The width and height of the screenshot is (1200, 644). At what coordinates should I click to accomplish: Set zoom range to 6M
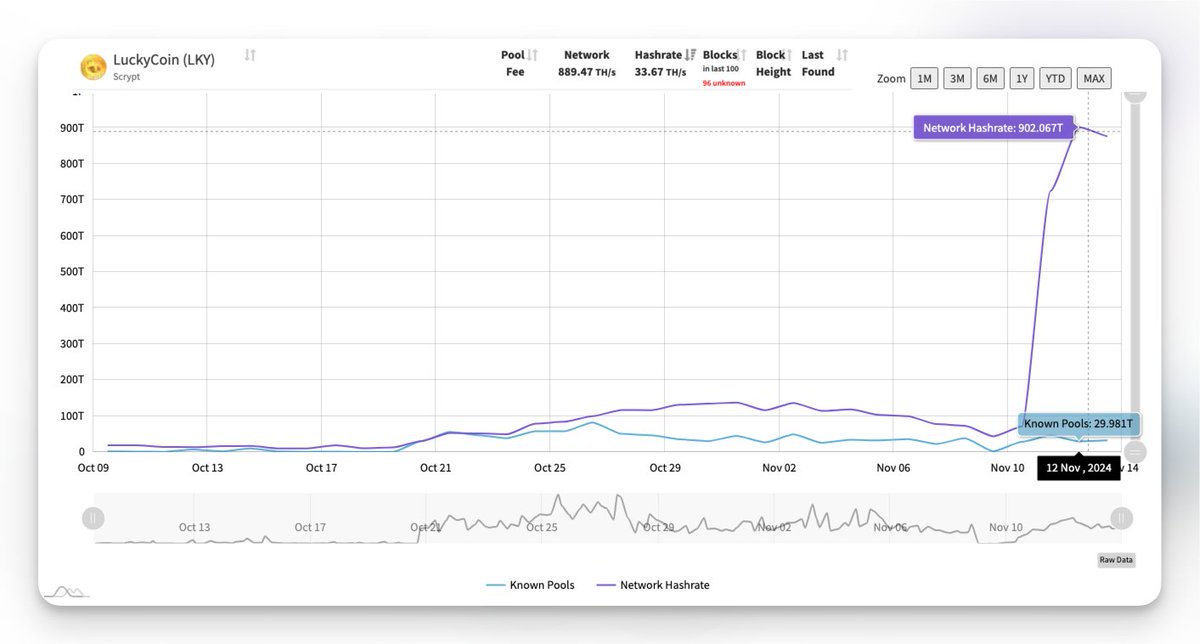click(990, 79)
